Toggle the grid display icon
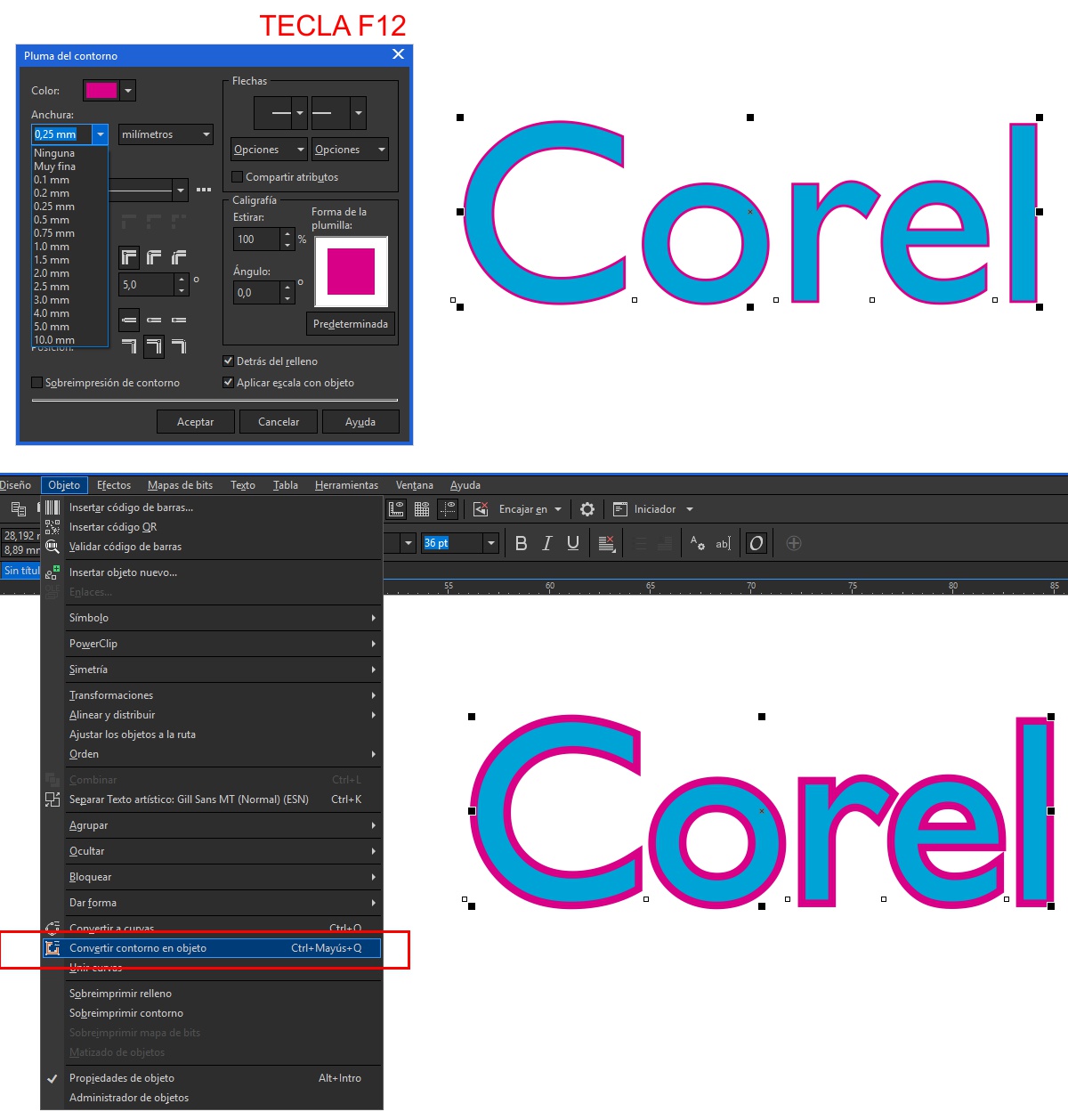Image resolution: width=1068 pixels, height=1120 pixels. pyautogui.click(x=422, y=509)
